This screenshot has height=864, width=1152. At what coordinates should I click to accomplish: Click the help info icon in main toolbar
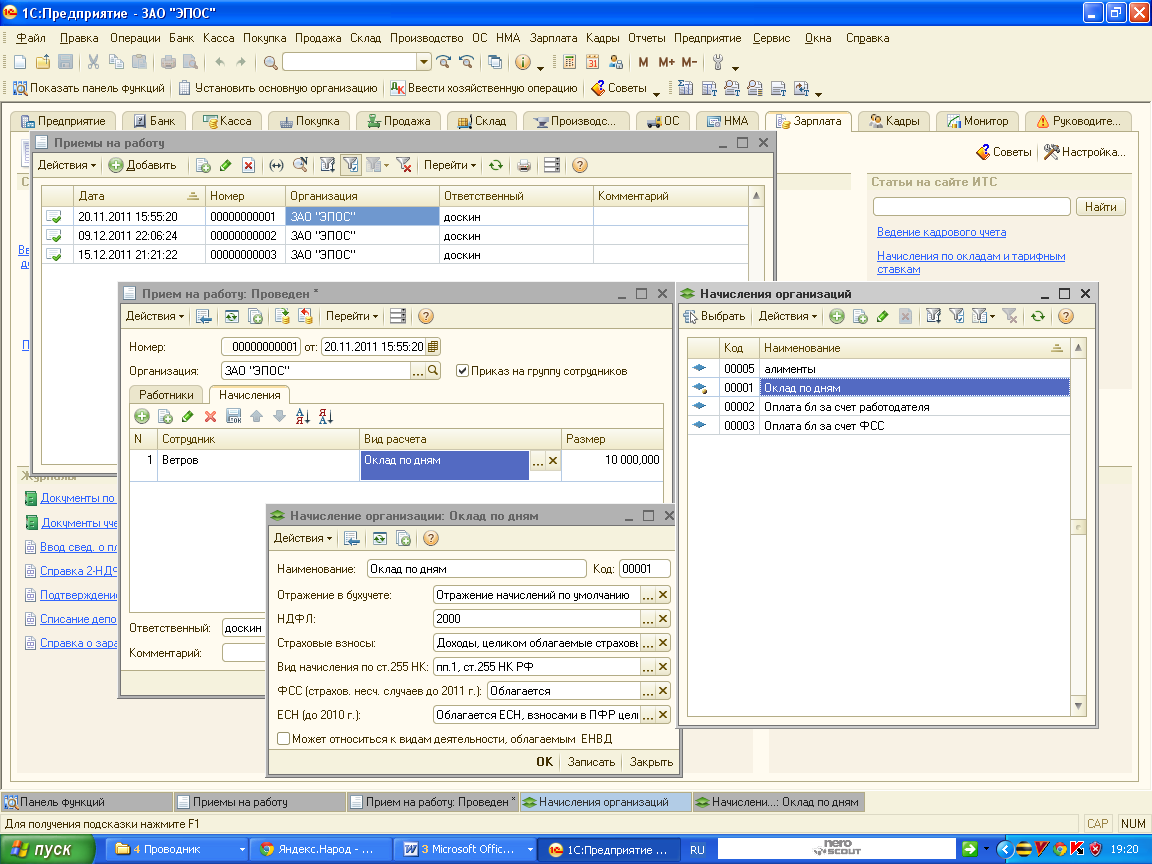coord(523,62)
